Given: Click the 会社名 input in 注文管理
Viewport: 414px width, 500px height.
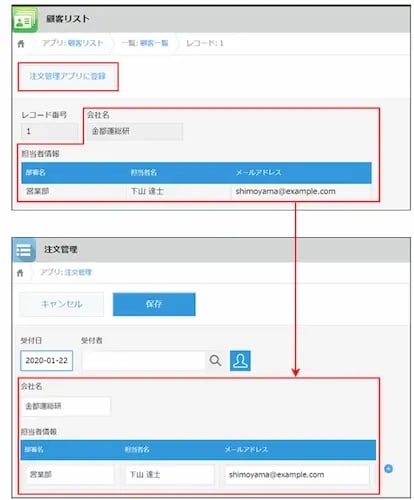Looking at the screenshot, I should click(x=66, y=406).
